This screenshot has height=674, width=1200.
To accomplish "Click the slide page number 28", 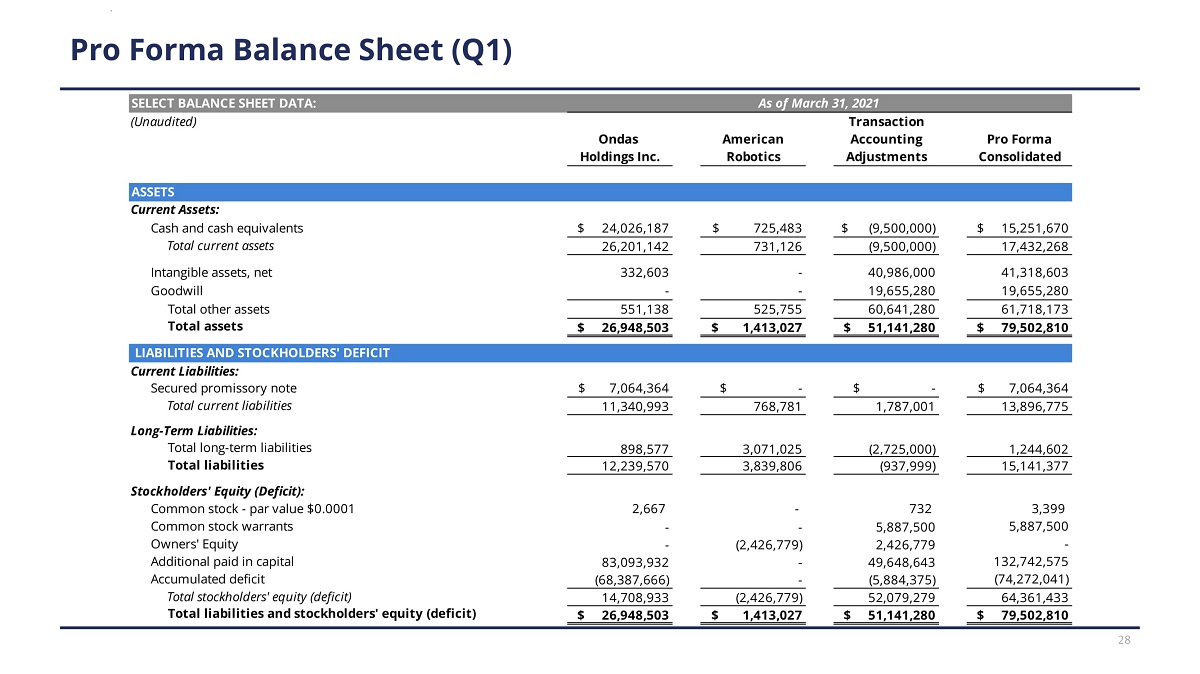I will click(1124, 641).
